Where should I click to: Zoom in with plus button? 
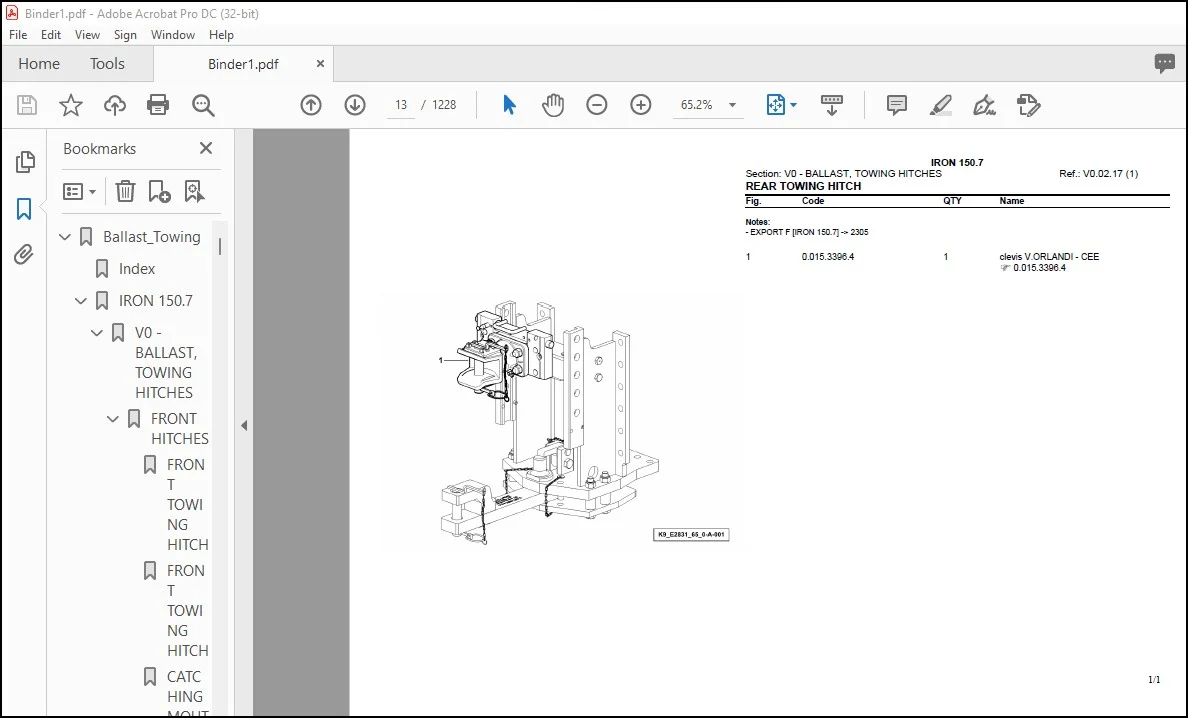tap(641, 105)
